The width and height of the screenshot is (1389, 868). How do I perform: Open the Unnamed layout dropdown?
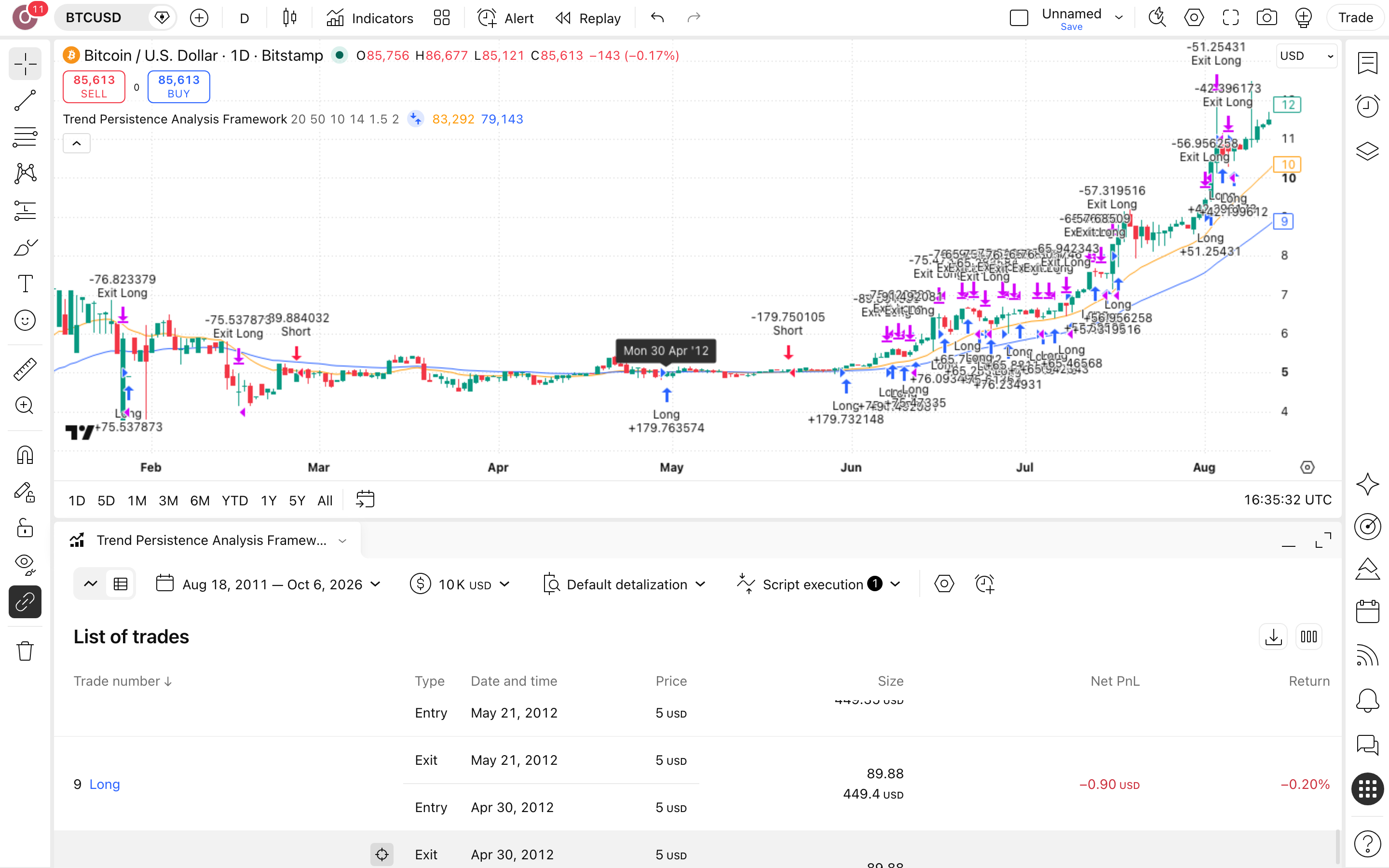click(1118, 18)
